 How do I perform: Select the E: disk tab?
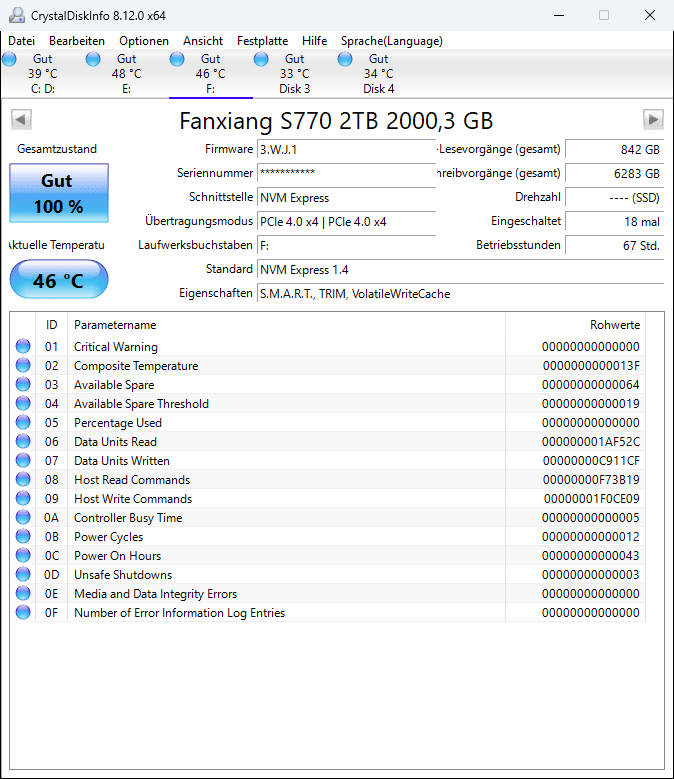[127, 74]
